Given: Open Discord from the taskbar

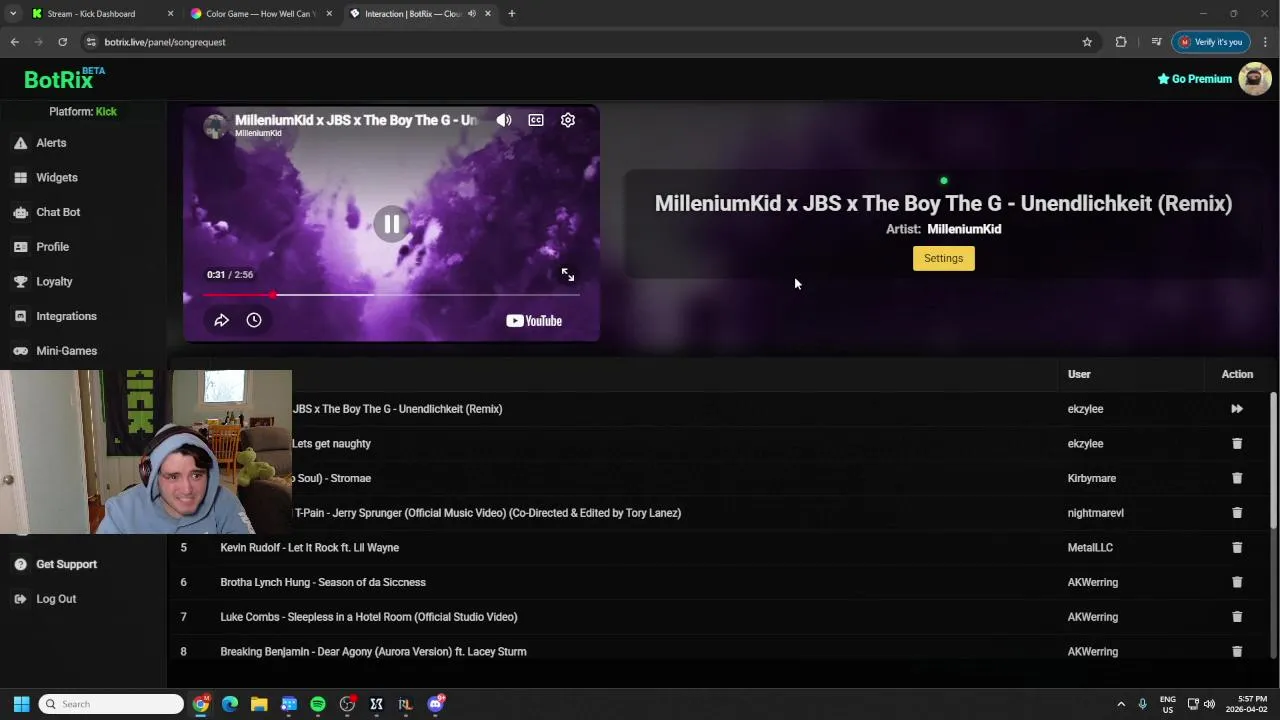Looking at the screenshot, I should pos(435,704).
